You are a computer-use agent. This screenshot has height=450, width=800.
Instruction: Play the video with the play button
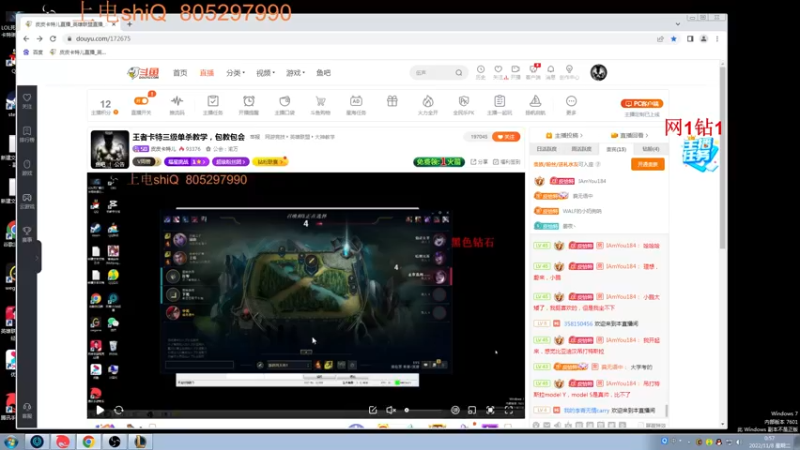tap(100, 410)
